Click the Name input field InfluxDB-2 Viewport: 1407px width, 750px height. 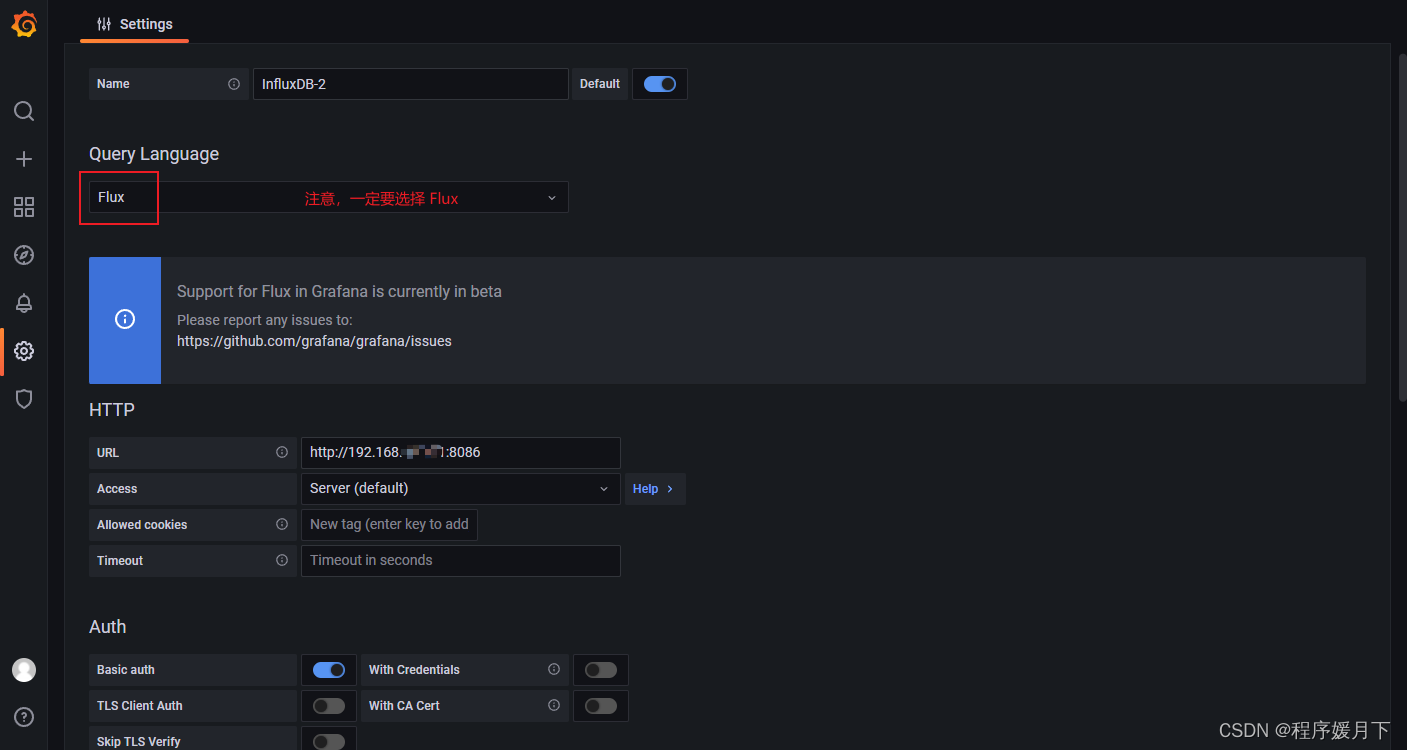pyautogui.click(x=411, y=84)
